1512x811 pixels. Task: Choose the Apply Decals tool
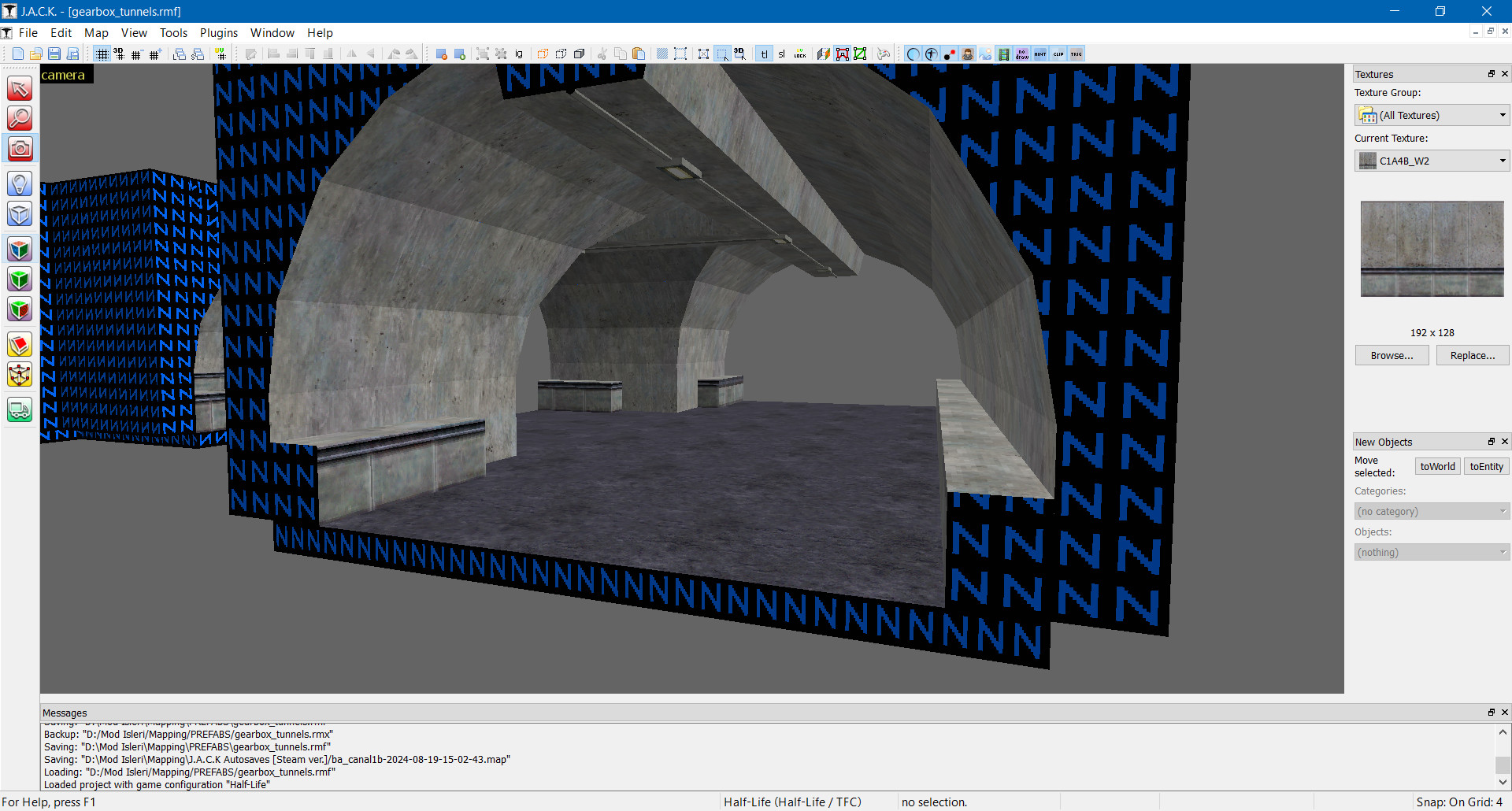20,309
